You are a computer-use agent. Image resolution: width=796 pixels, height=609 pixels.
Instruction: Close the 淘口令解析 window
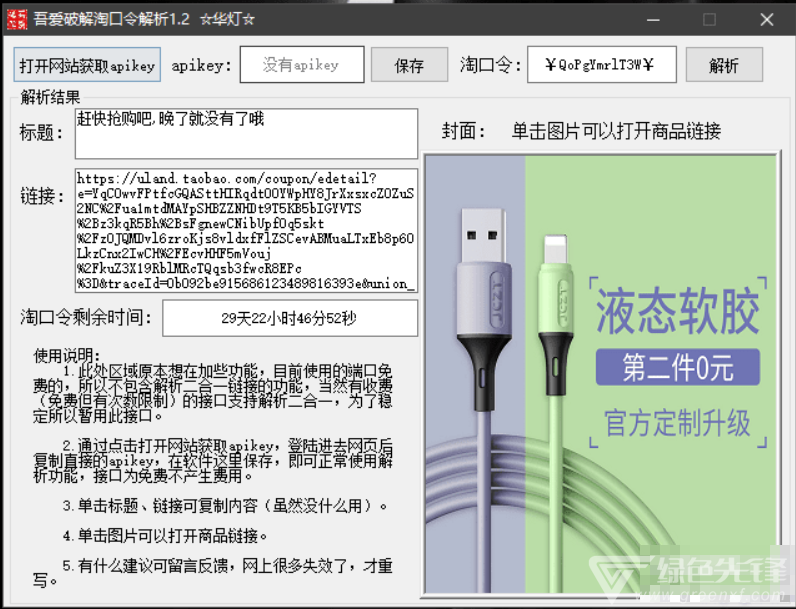(767, 20)
